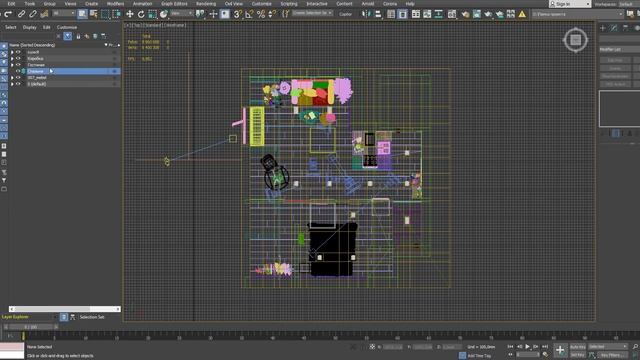Open the Modifier List dropdown
Viewport: 640px width, 360px height.
(x=619, y=49)
